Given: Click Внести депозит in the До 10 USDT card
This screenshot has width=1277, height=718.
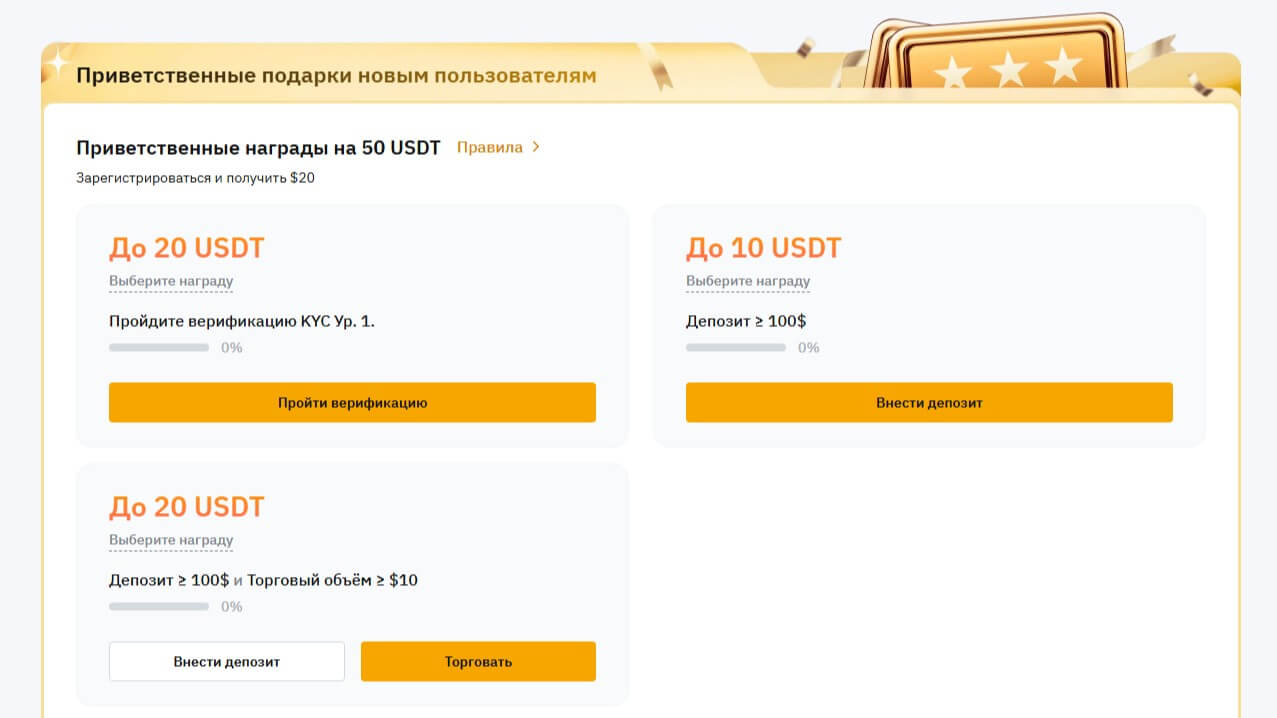Looking at the screenshot, I should [929, 402].
